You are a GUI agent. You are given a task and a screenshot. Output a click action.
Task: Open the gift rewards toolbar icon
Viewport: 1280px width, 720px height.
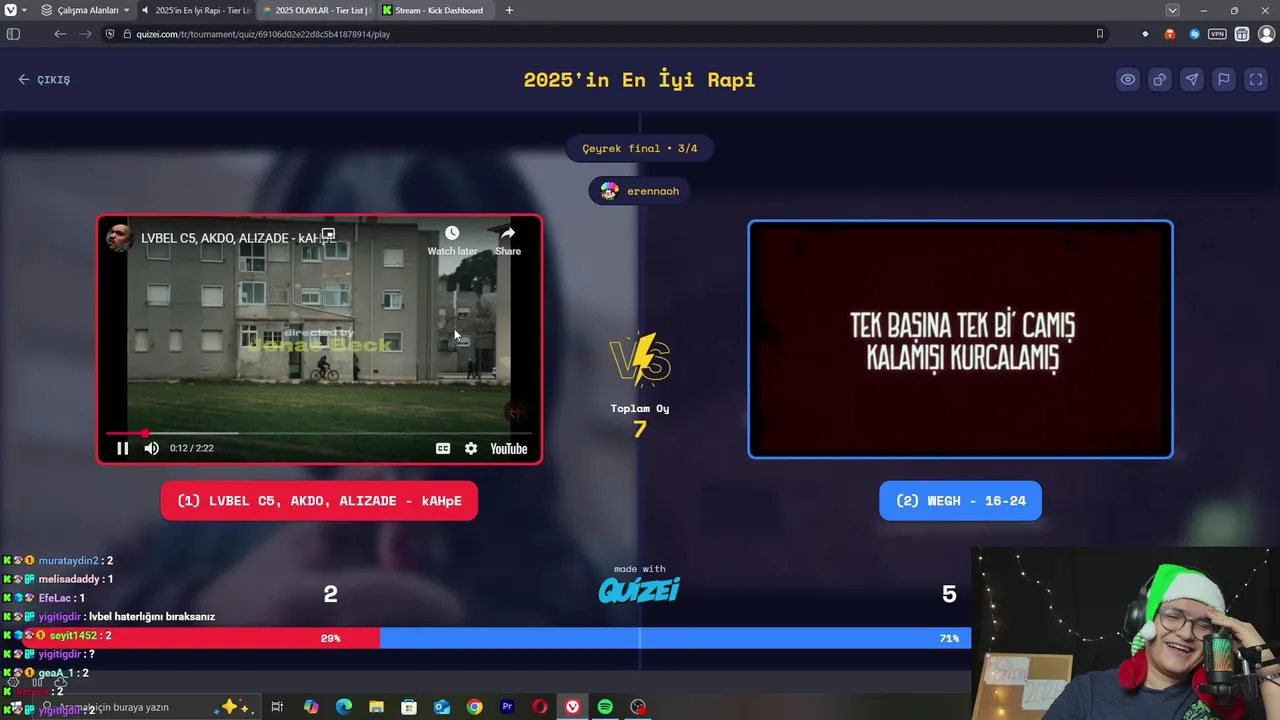(x=1241, y=34)
